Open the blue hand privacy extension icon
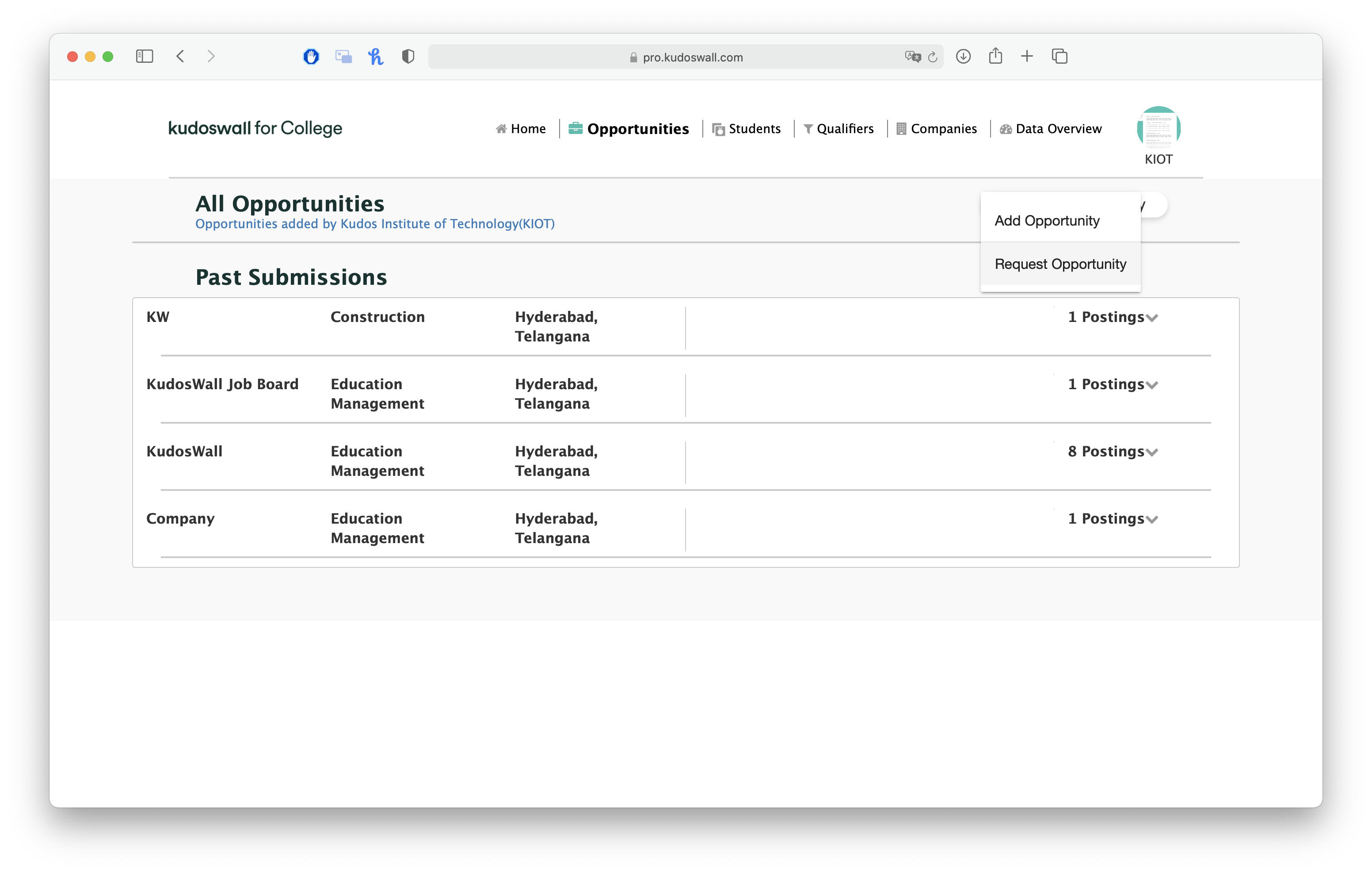The height and width of the screenshot is (873, 1372). (x=311, y=56)
